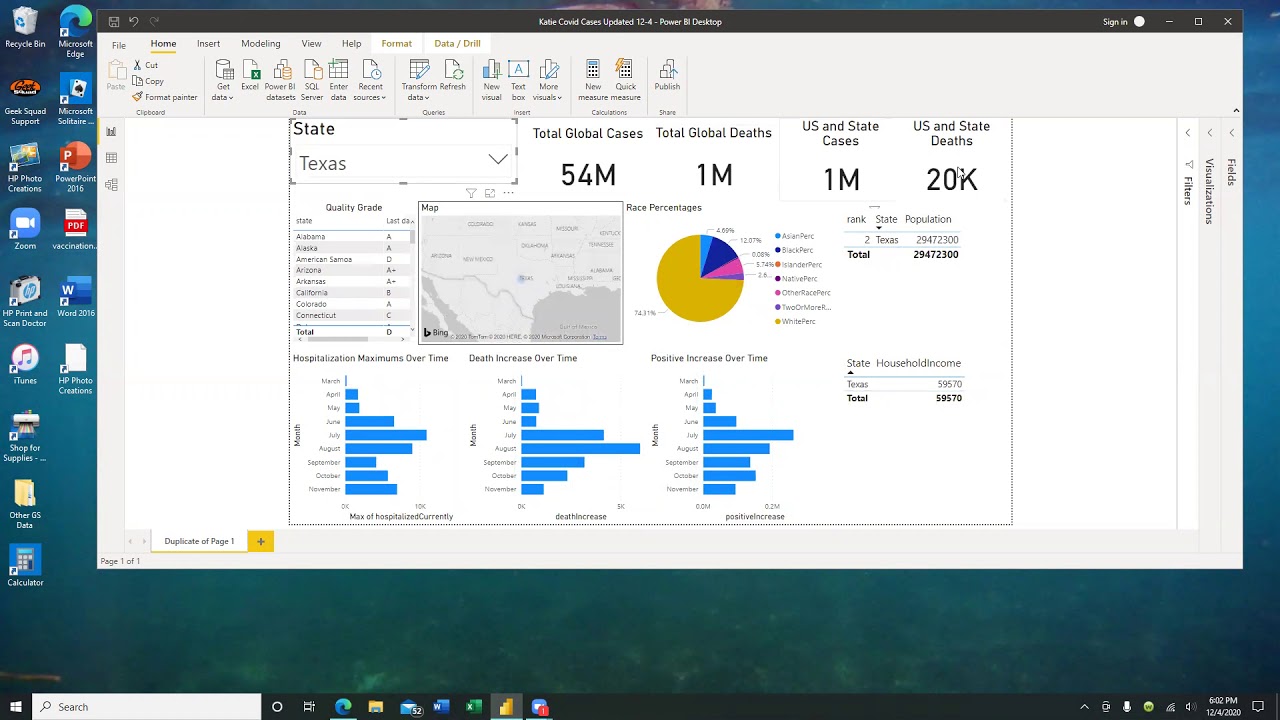Expand the Filters pane
Viewport: 1280px width, 720px height.
(x=1188, y=133)
